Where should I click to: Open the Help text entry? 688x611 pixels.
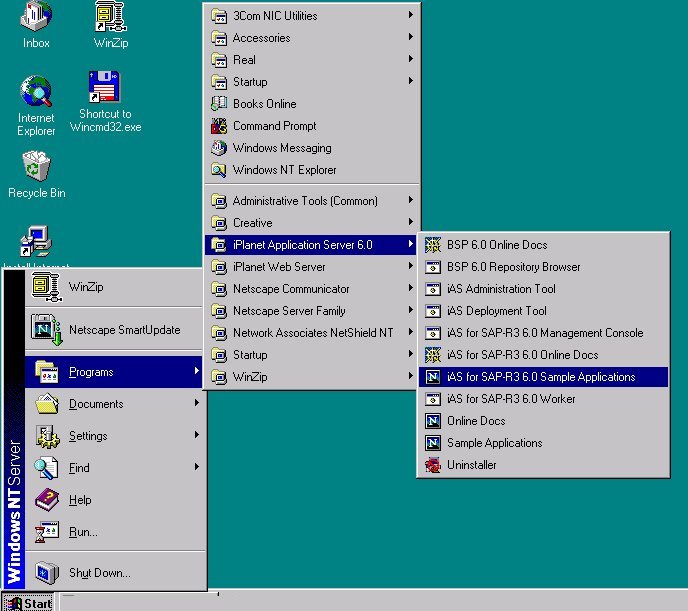(x=80, y=500)
